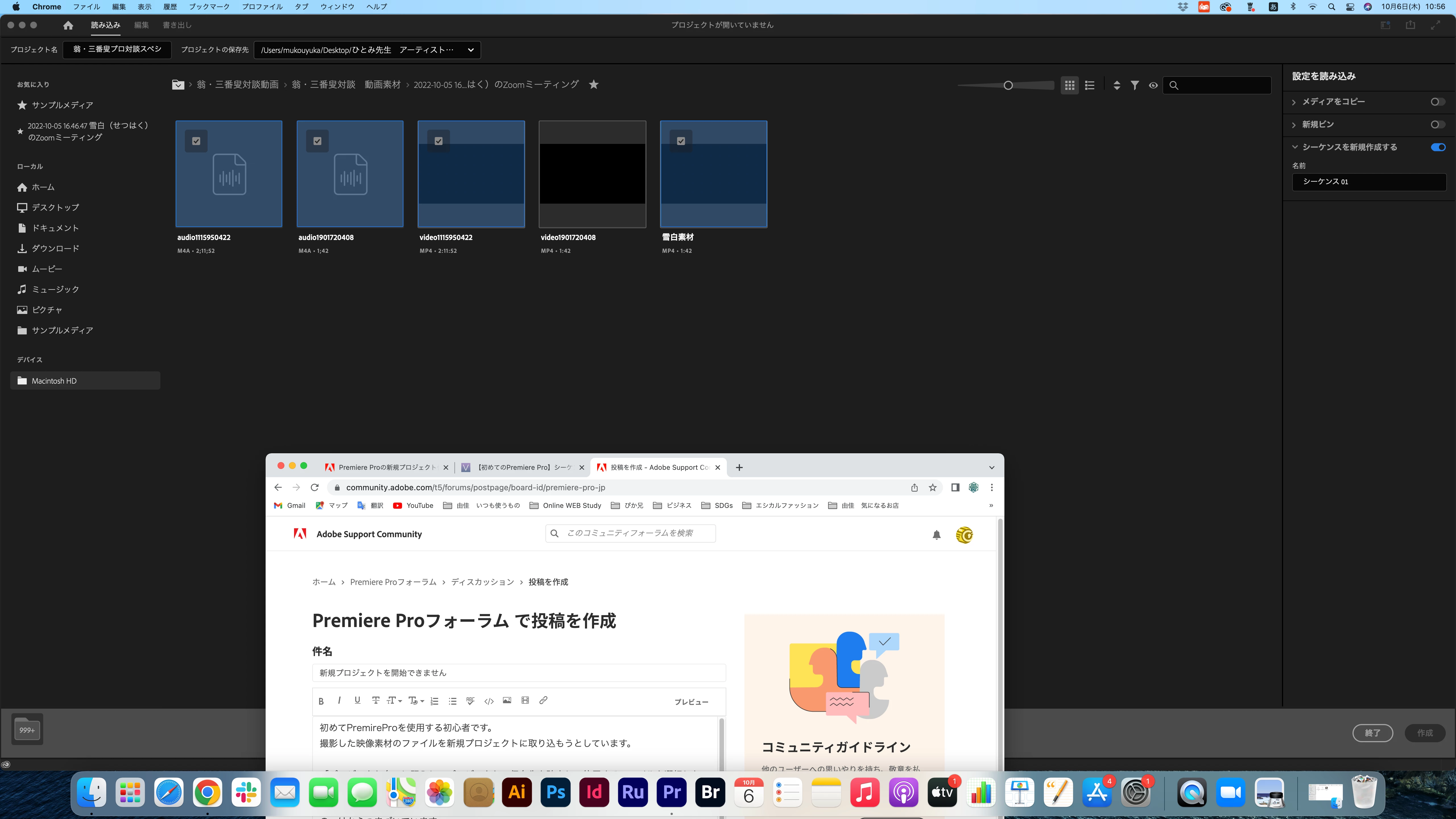Open Premiere Pro from the Dock
Viewport: 1456px width, 819px height.
click(x=671, y=793)
